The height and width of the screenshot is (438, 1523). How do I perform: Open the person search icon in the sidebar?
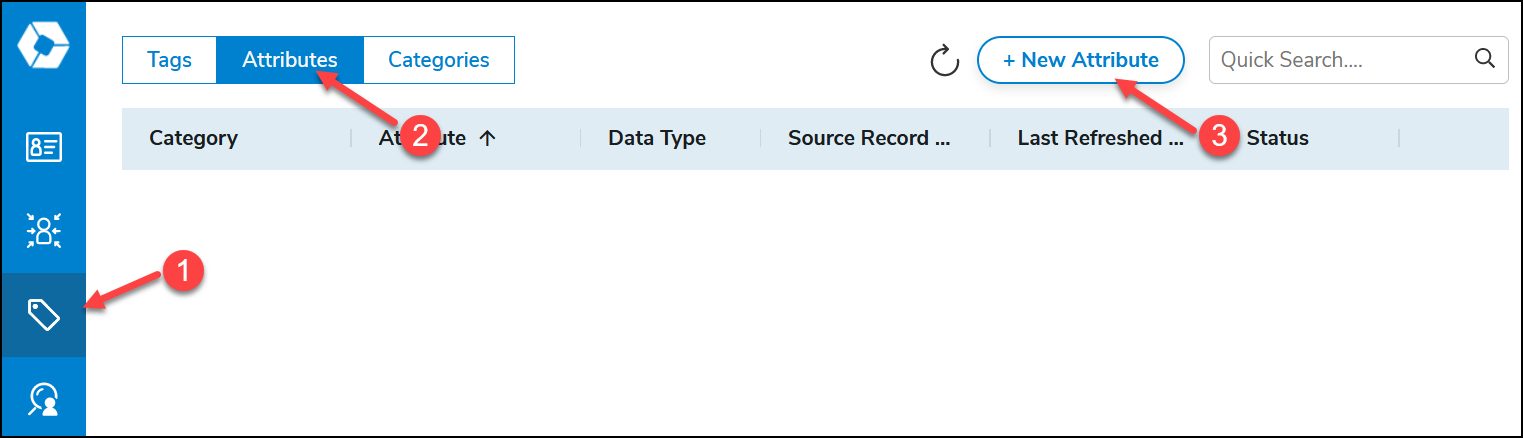(43, 399)
